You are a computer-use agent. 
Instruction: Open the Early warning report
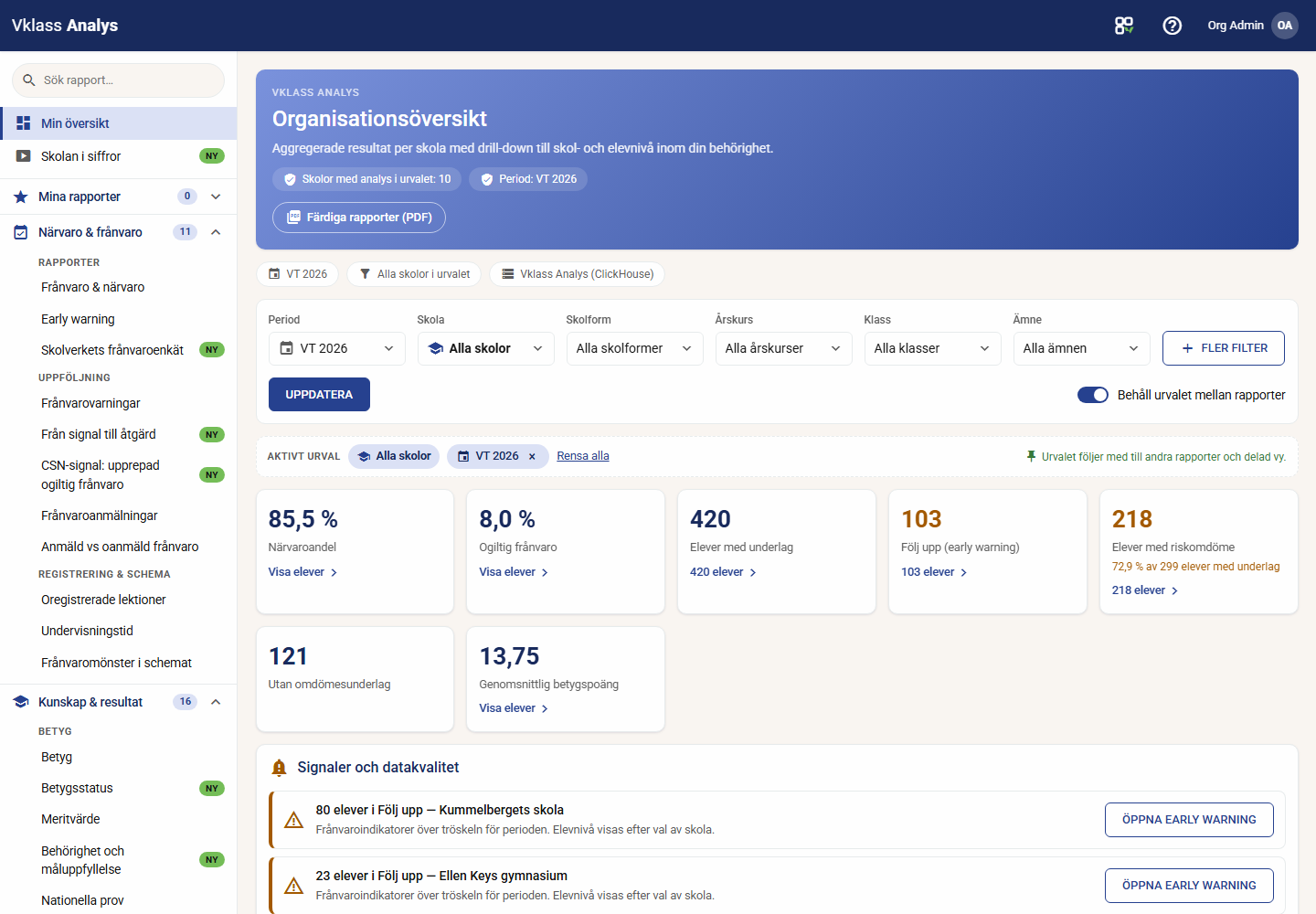(x=78, y=319)
